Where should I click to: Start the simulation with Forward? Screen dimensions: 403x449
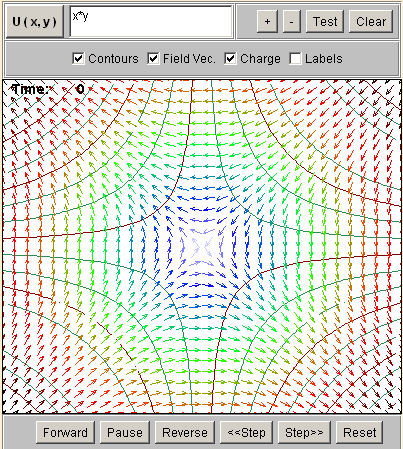(x=65, y=432)
